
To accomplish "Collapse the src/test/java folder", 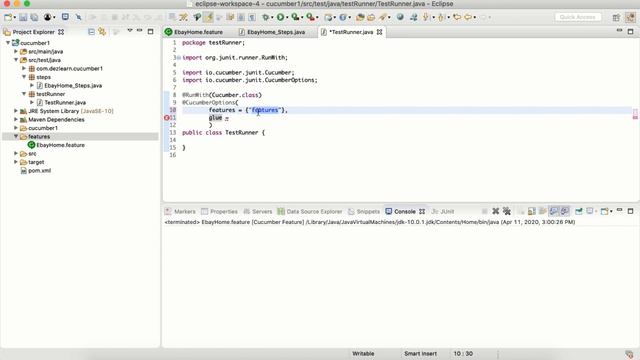I will coord(16,60).
